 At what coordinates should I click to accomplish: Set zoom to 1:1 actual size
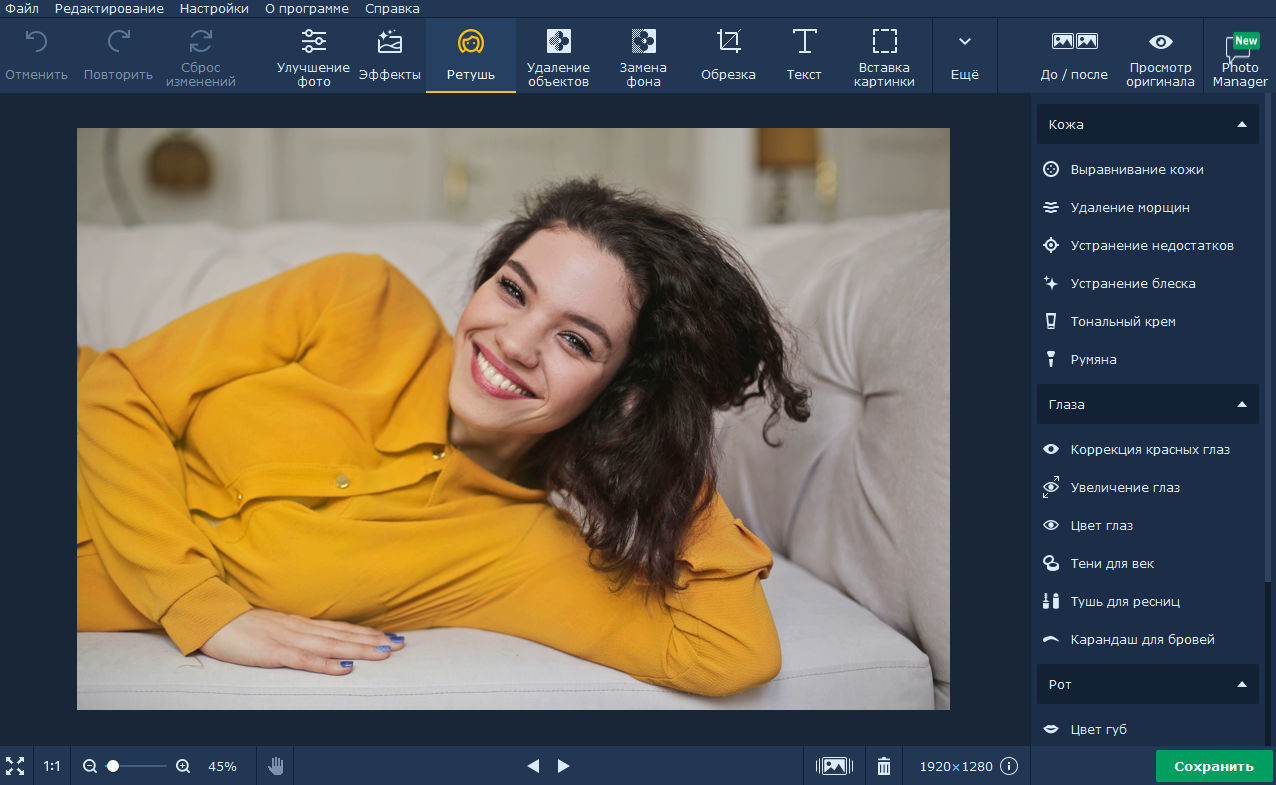52,767
